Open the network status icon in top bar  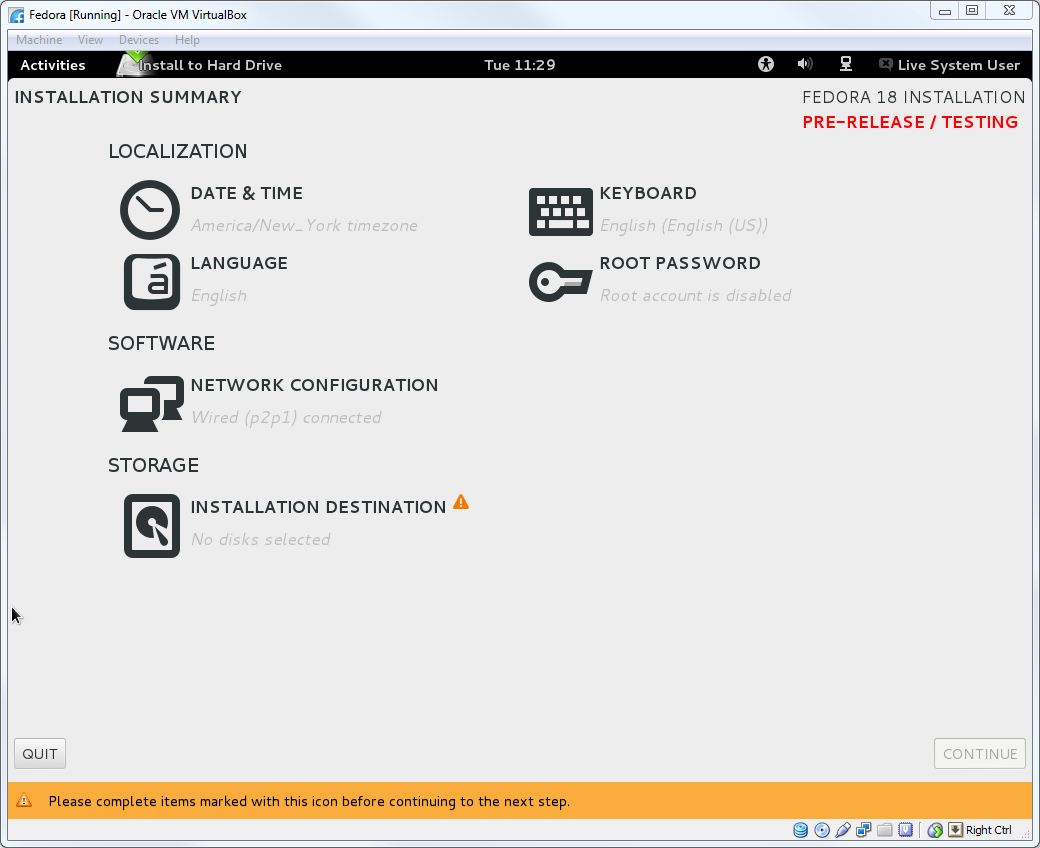[x=846, y=64]
